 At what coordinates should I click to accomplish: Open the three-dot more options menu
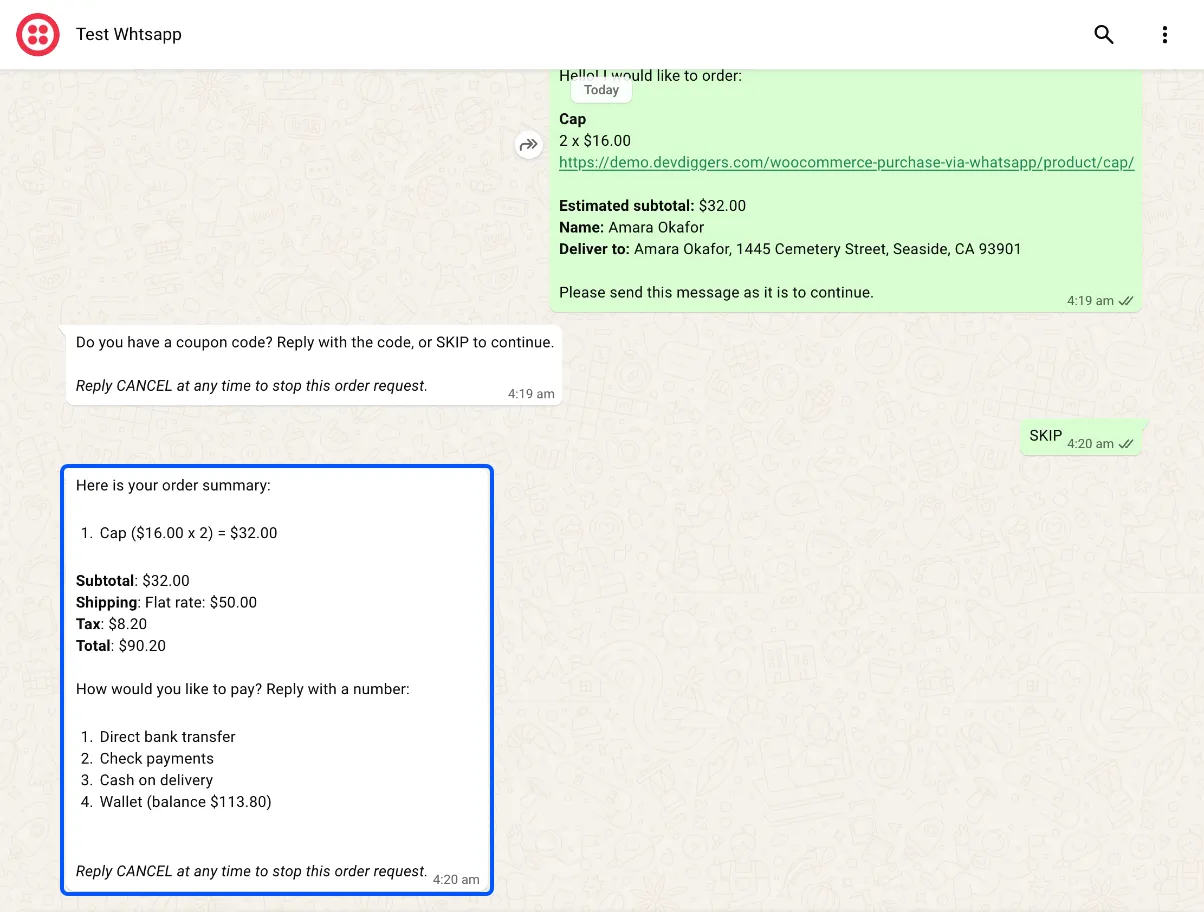1164,35
